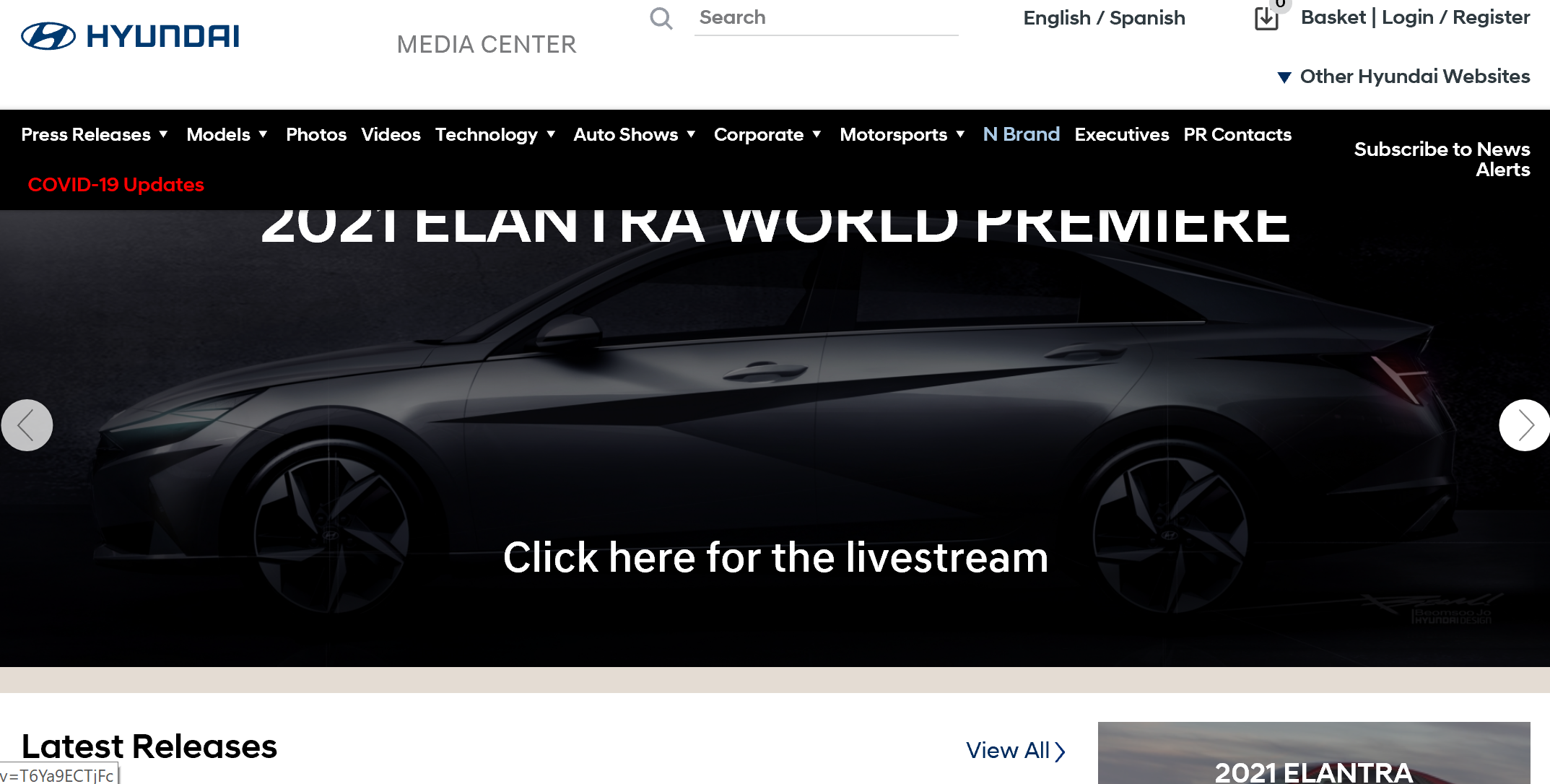The image size is (1550, 784).
Task: Click the search magnifier icon
Action: tap(661, 19)
